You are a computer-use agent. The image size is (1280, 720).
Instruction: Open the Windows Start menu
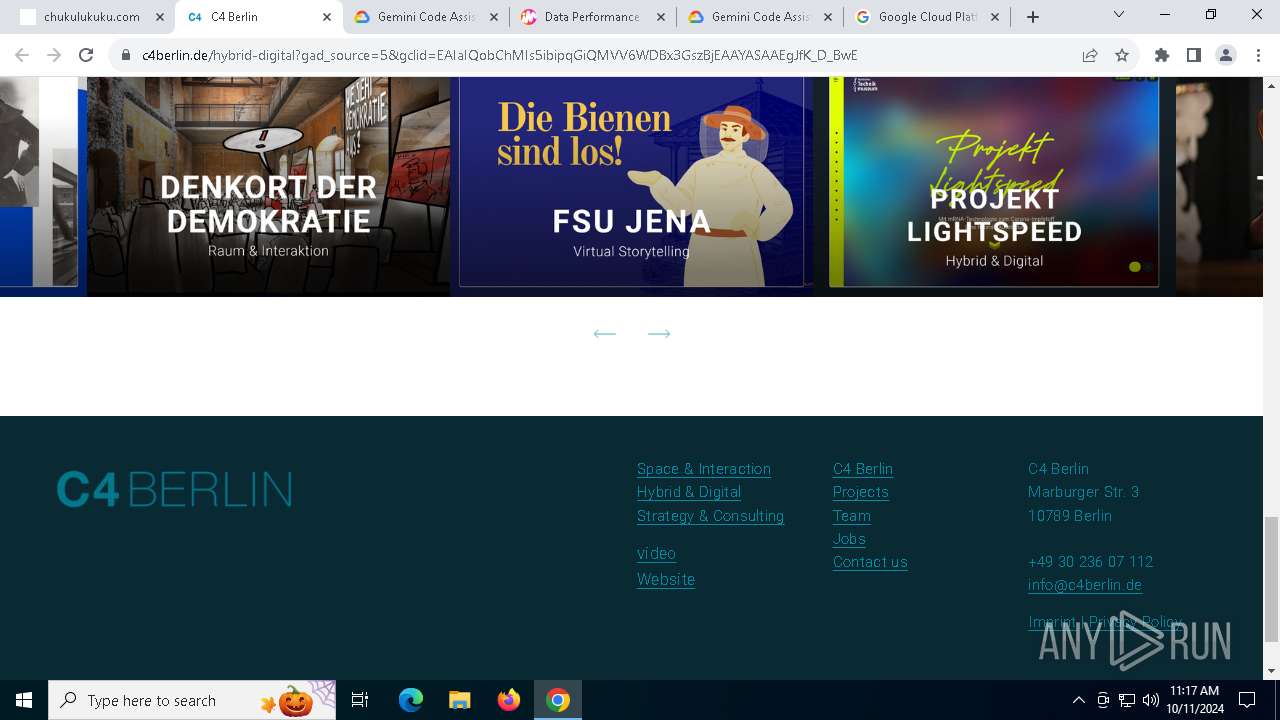coord(24,700)
